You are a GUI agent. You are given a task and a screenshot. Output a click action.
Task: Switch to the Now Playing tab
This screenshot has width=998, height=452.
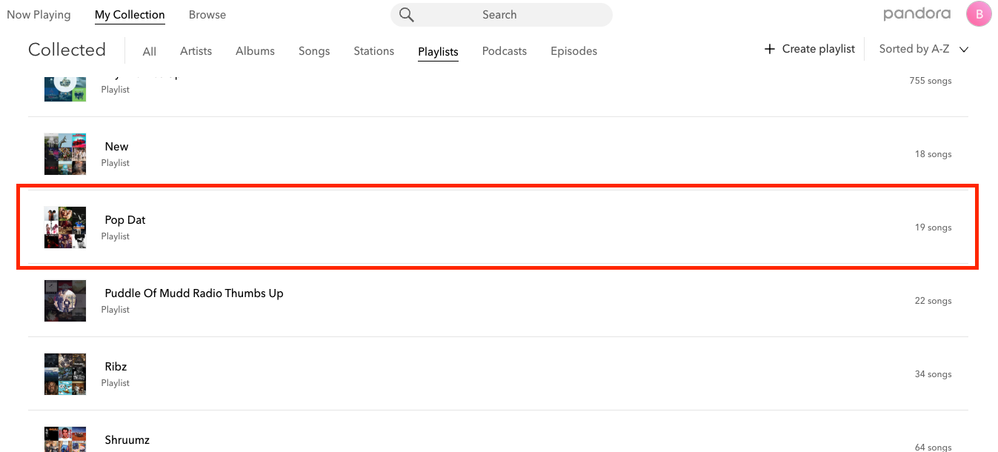(39, 15)
